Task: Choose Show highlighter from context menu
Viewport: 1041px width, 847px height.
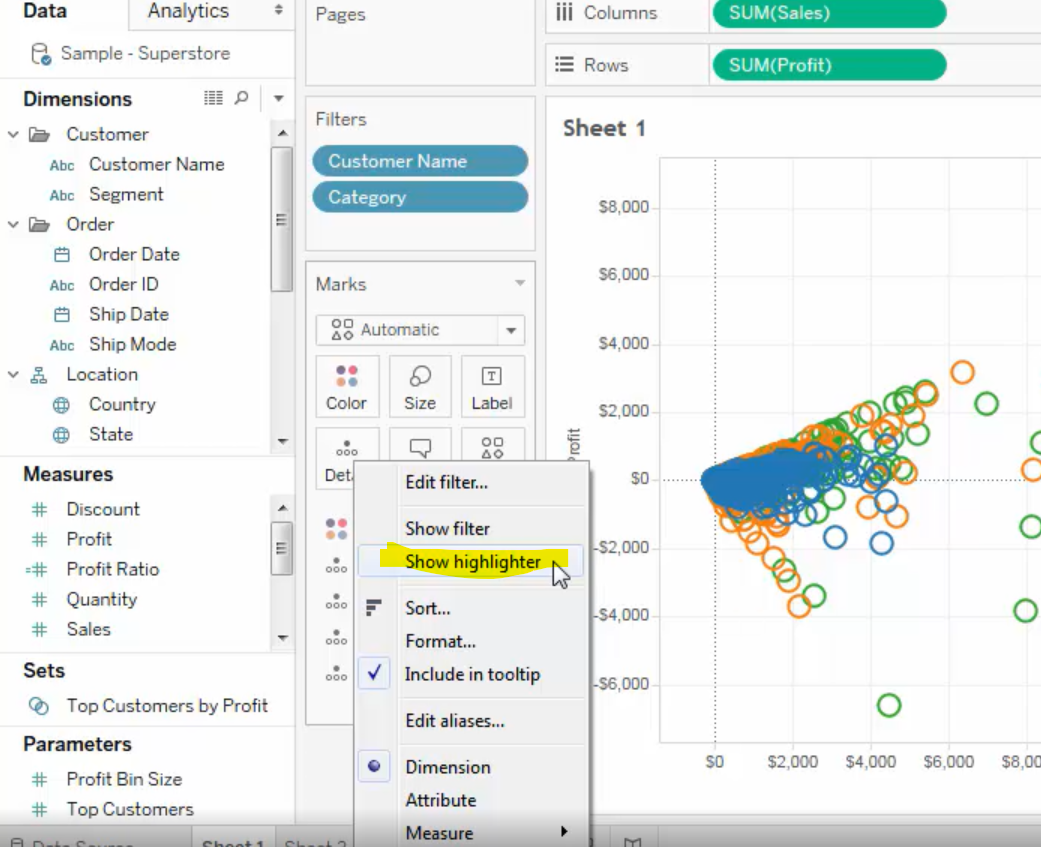Action: tap(472, 562)
